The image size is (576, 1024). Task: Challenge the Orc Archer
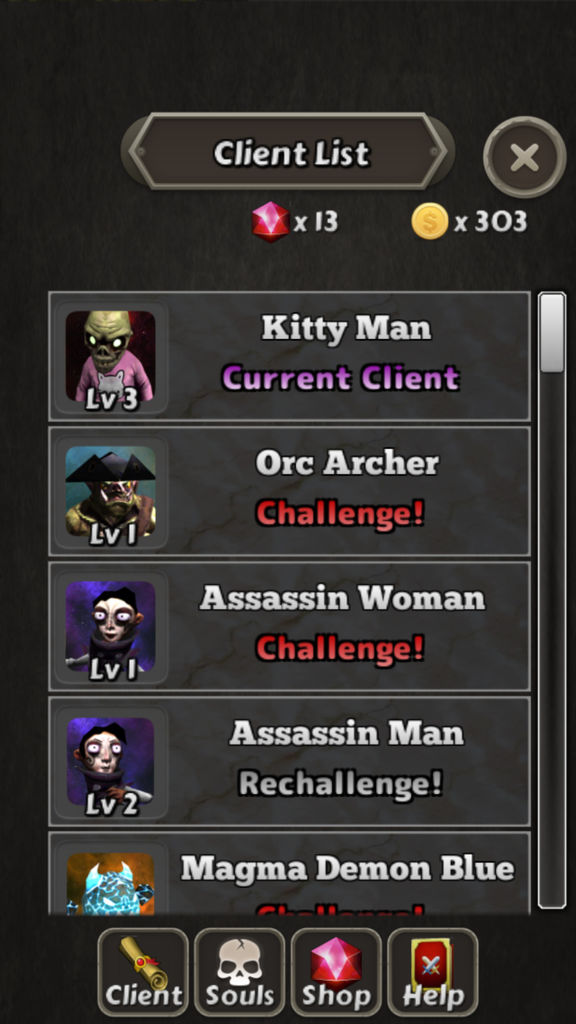click(x=340, y=514)
